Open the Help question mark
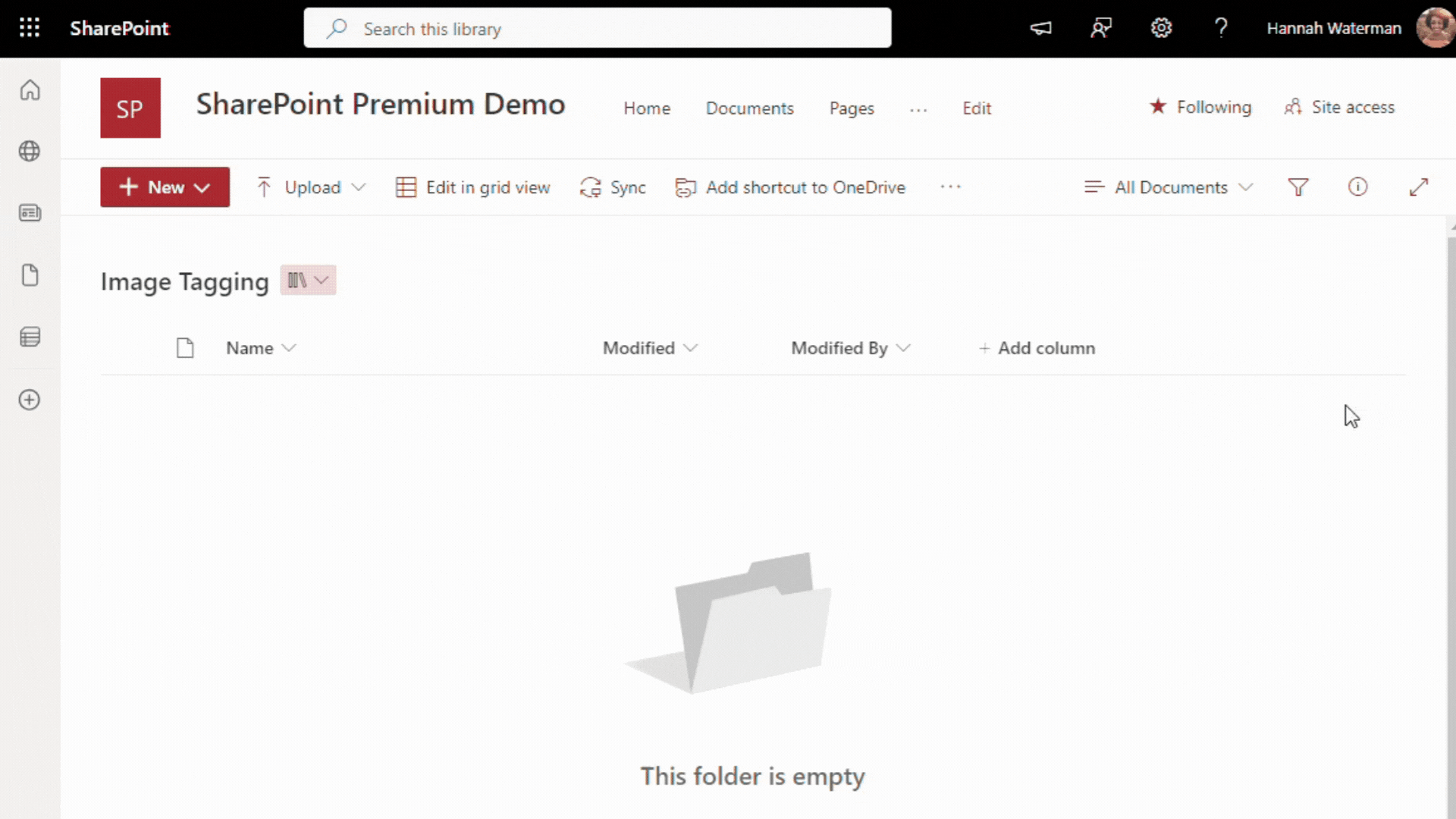The height and width of the screenshot is (819, 1456). [x=1221, y=28]
